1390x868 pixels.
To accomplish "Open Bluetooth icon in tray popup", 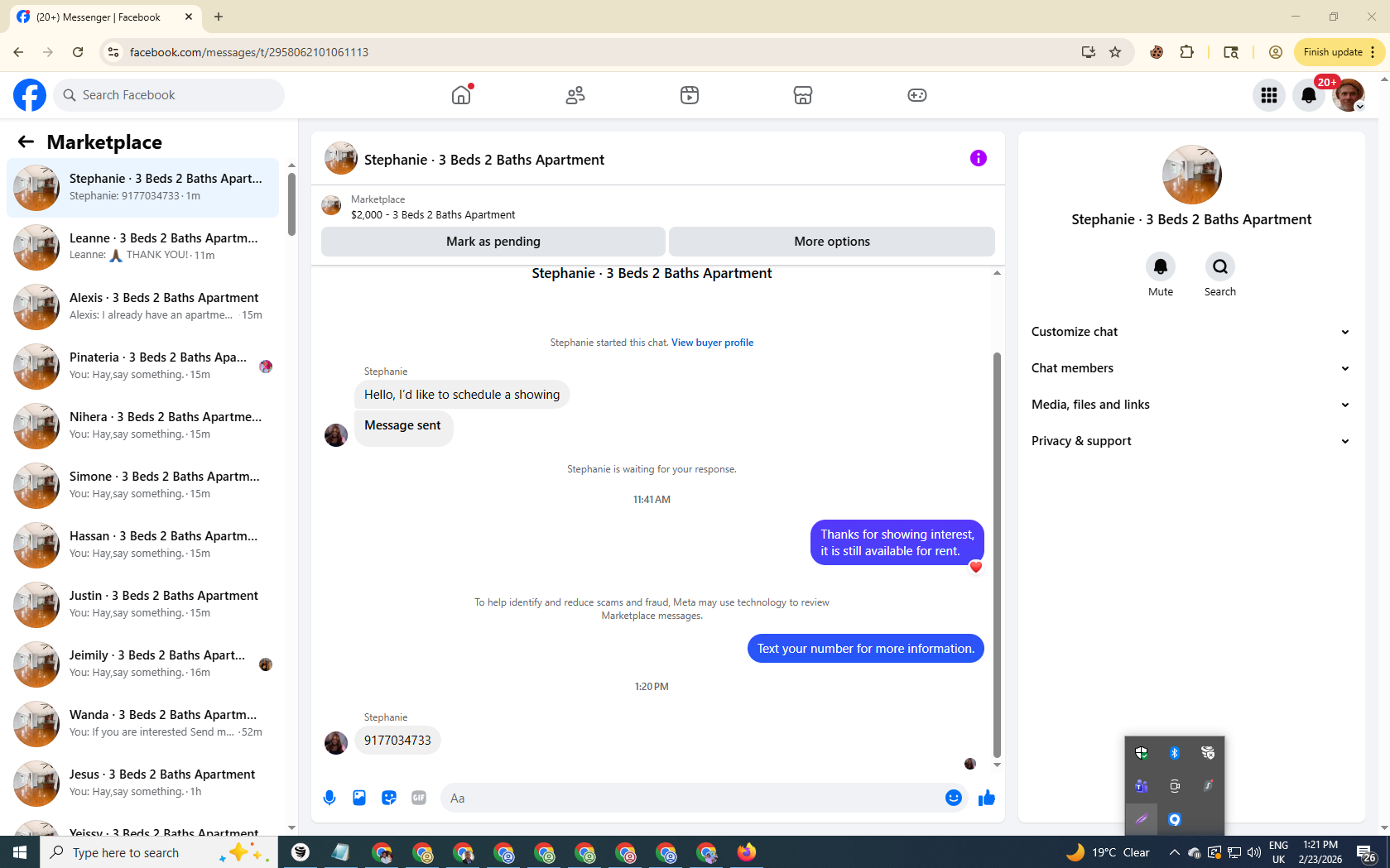I will [x=1175, y=753].
